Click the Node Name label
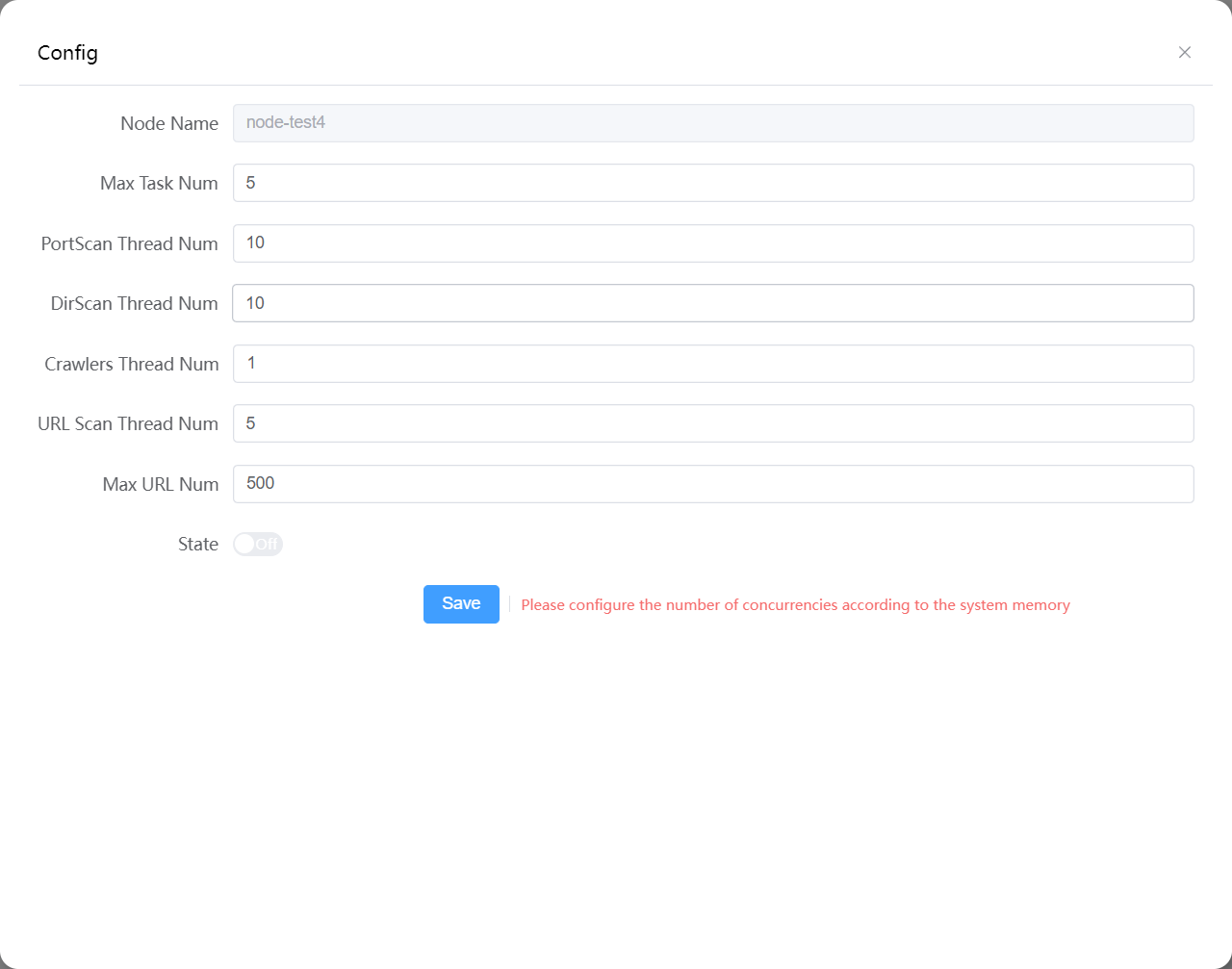The image size is (1232, 969). tap(169, 123)
